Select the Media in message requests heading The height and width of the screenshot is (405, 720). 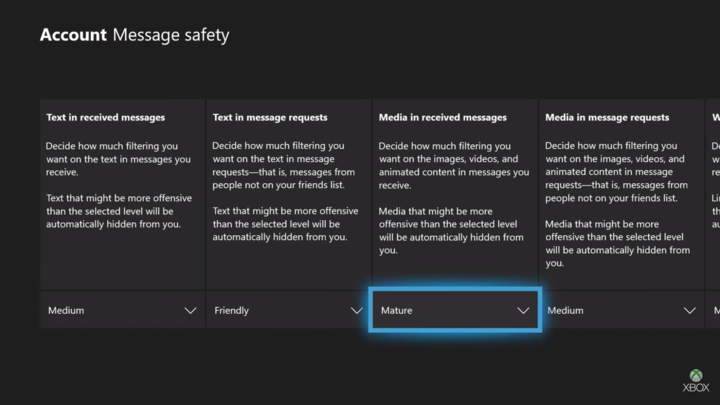(x=607, y=118)
